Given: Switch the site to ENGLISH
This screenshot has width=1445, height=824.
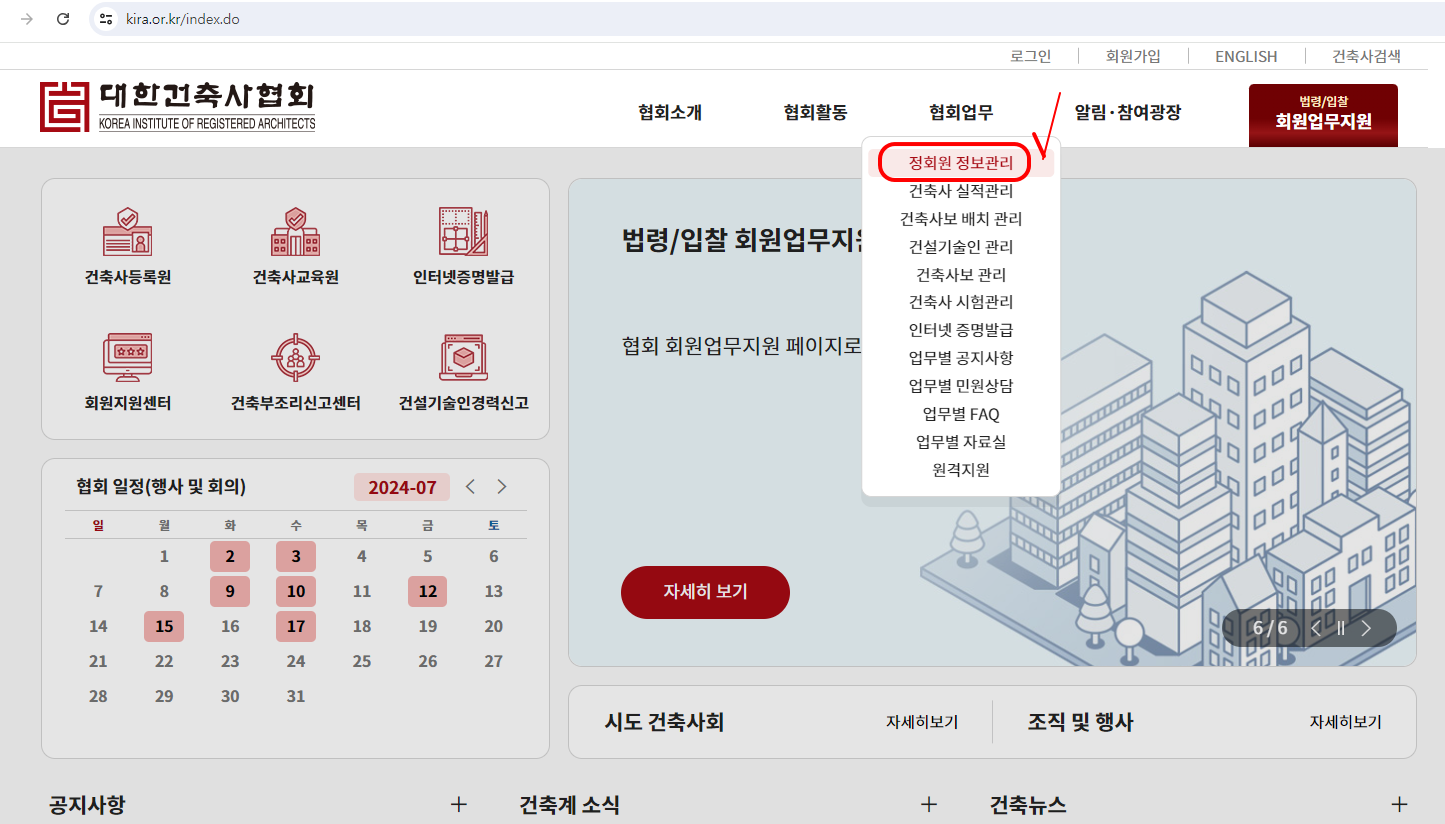Looking at the screenshot, I should point(1245,56).
